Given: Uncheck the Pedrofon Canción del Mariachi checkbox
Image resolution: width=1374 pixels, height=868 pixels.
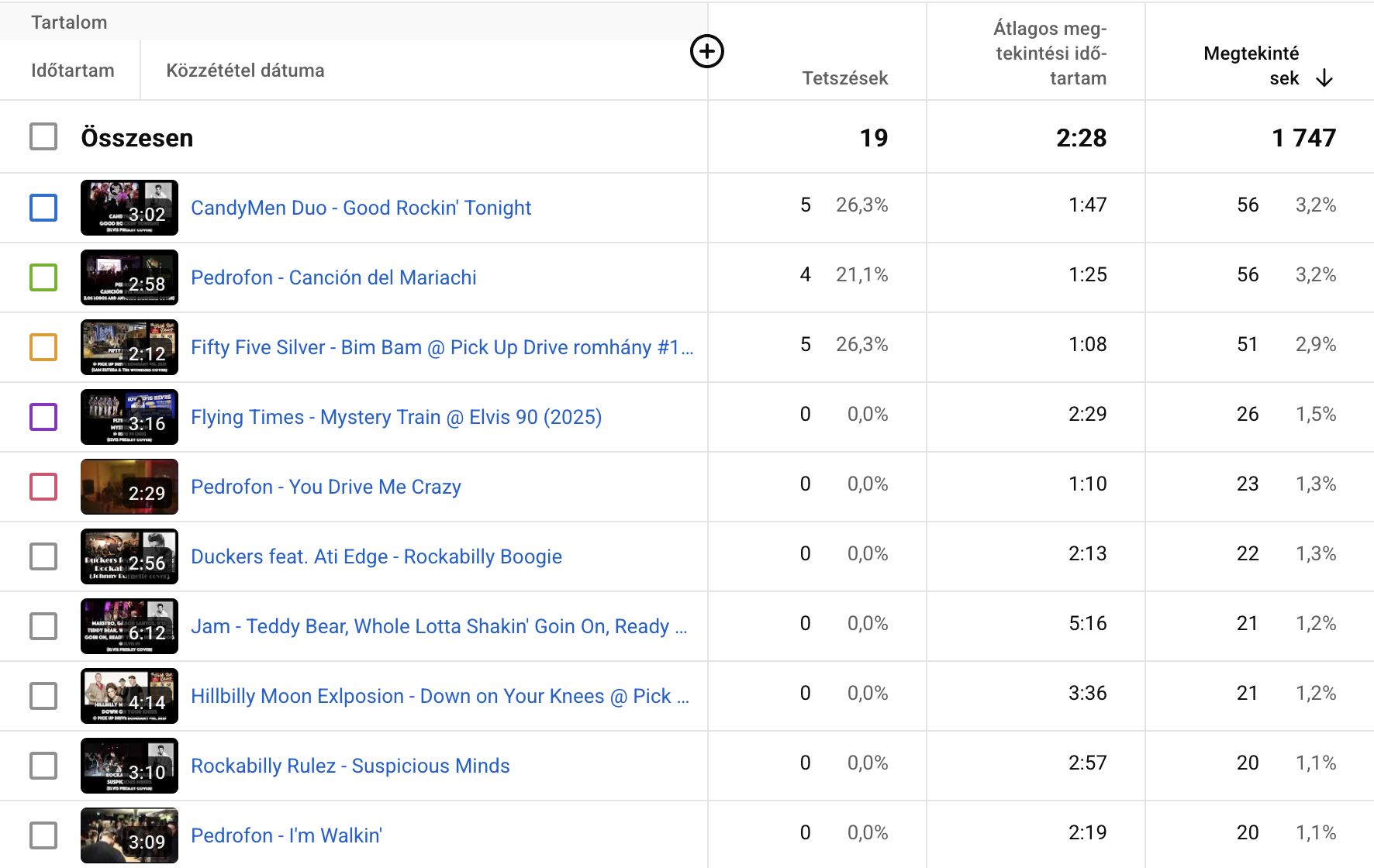Looking at the screenshot, I should (43, 277).
